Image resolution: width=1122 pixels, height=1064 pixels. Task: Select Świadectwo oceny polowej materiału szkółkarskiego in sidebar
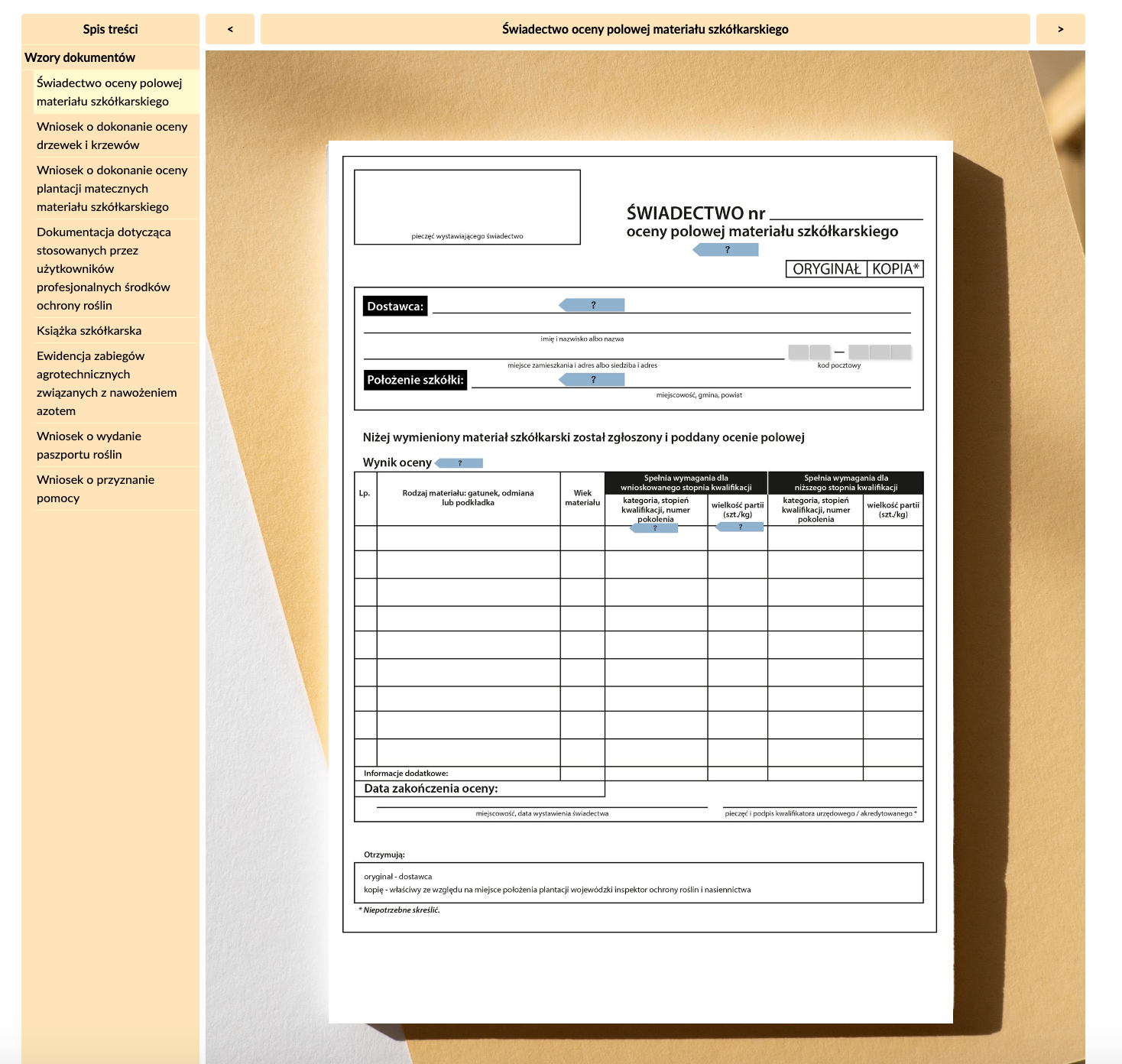coord(109,92)
